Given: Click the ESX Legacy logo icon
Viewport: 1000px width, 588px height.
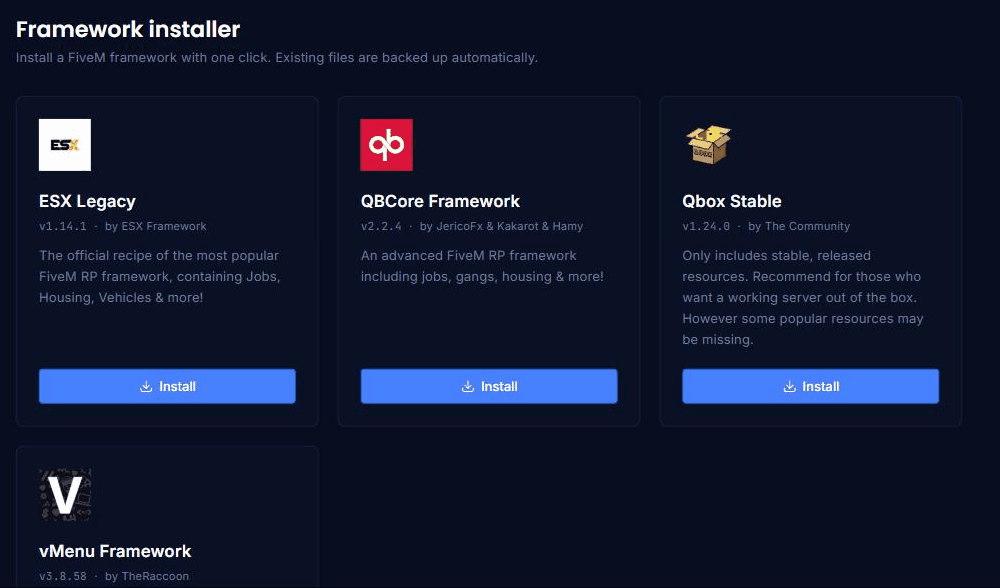Looking at the screenshot, I should [x=65, y=145].
